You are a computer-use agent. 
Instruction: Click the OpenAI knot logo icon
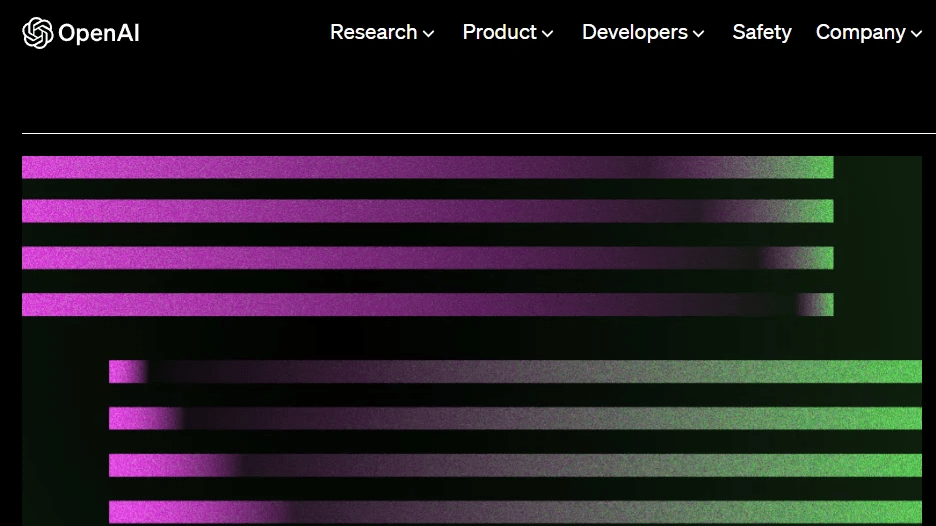tap(37, 33)
